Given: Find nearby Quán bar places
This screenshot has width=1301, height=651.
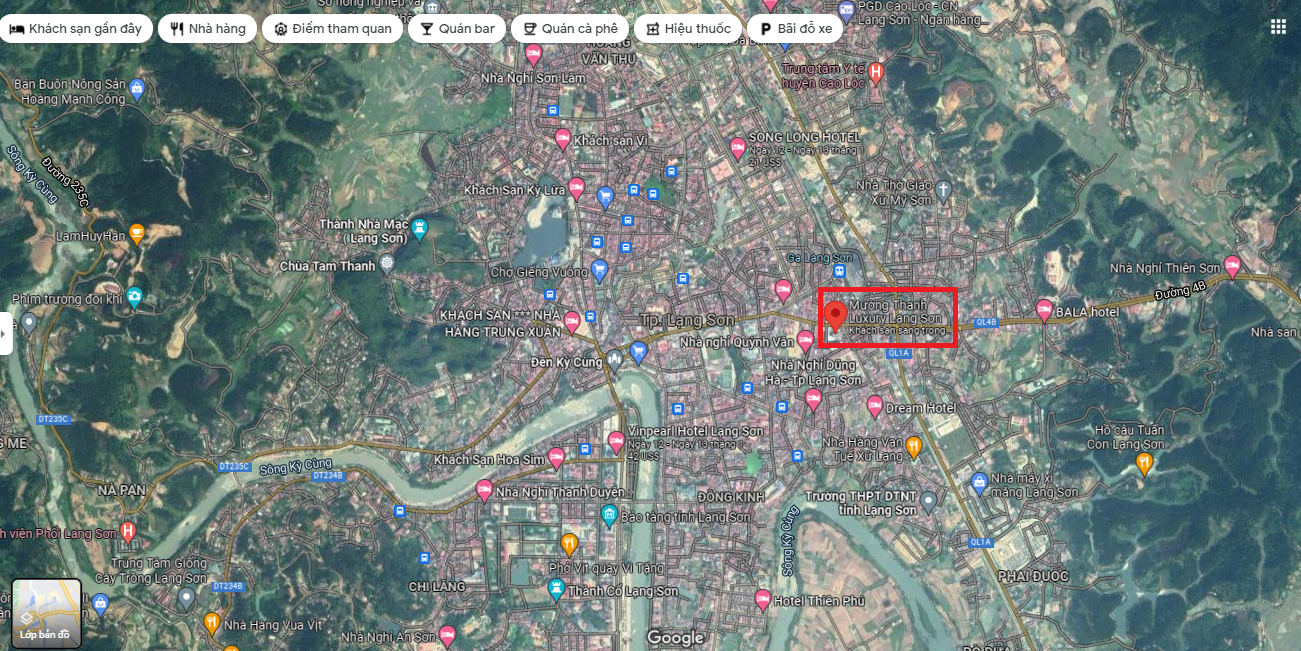Looking at the screenshot, I should coord(458,28).
